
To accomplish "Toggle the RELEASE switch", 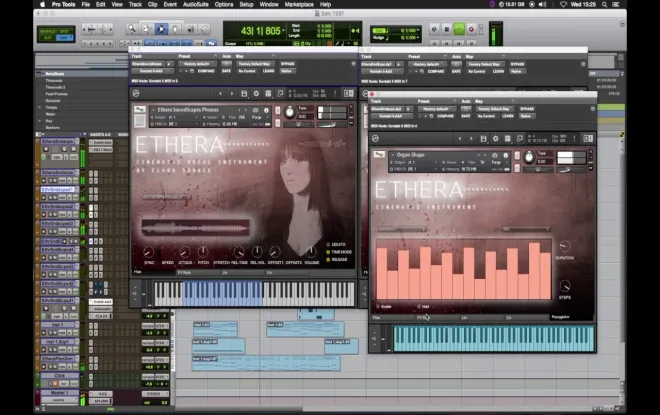I will [x=328, y=260].
